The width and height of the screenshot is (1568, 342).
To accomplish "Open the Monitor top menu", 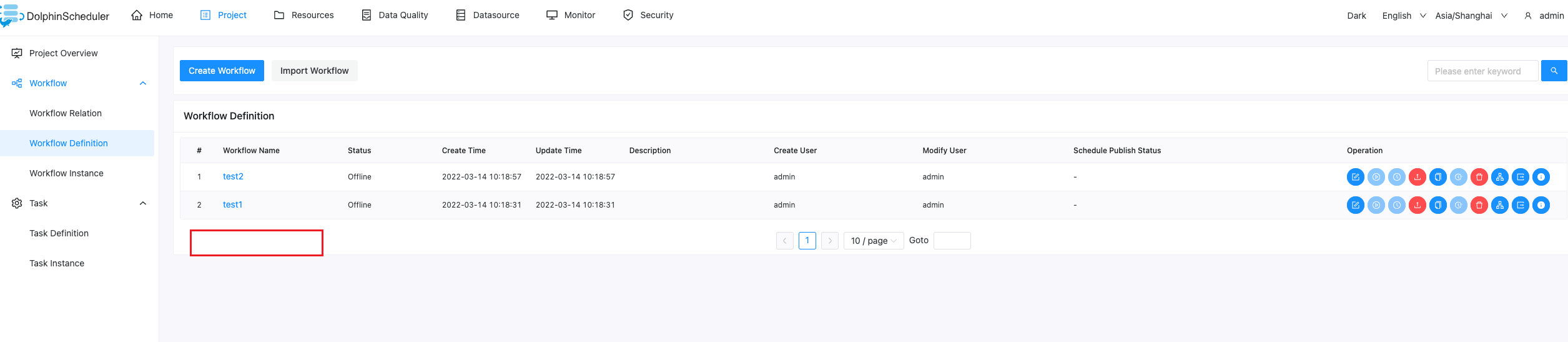I will tap(571, 15).
